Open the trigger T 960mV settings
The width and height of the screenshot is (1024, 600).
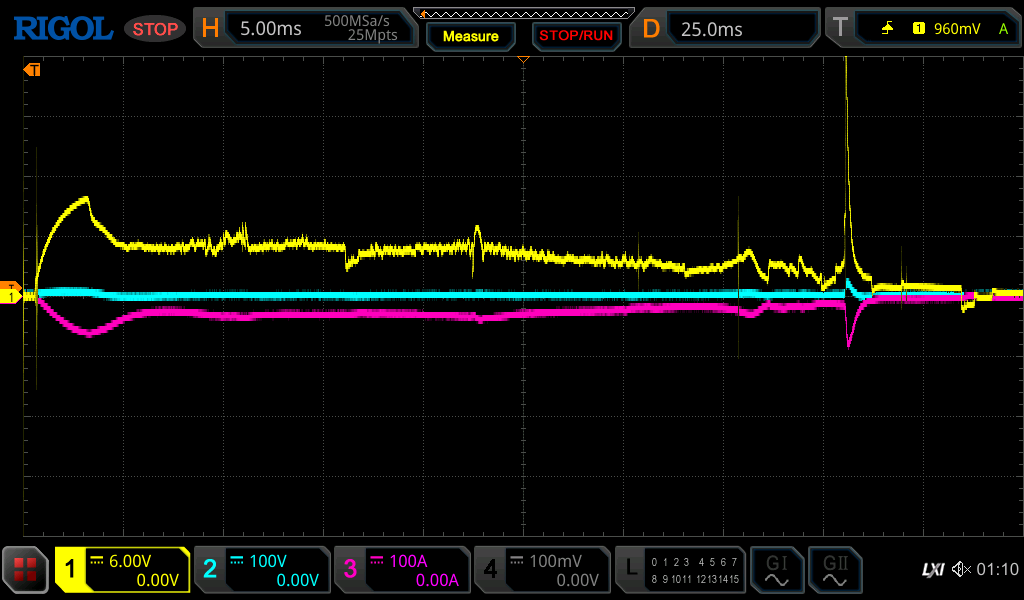click(x=920, y=29)
